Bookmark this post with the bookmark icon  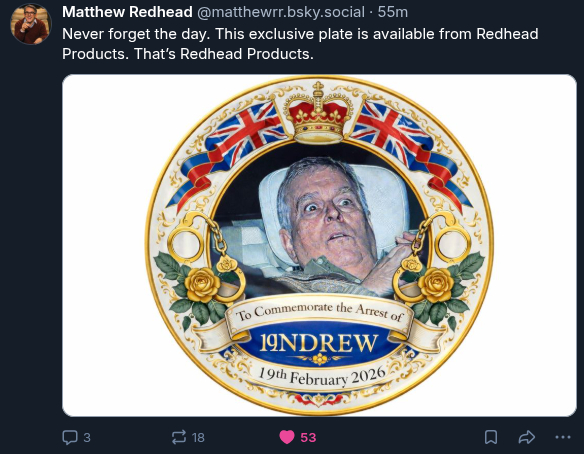[x=491, y=437]
